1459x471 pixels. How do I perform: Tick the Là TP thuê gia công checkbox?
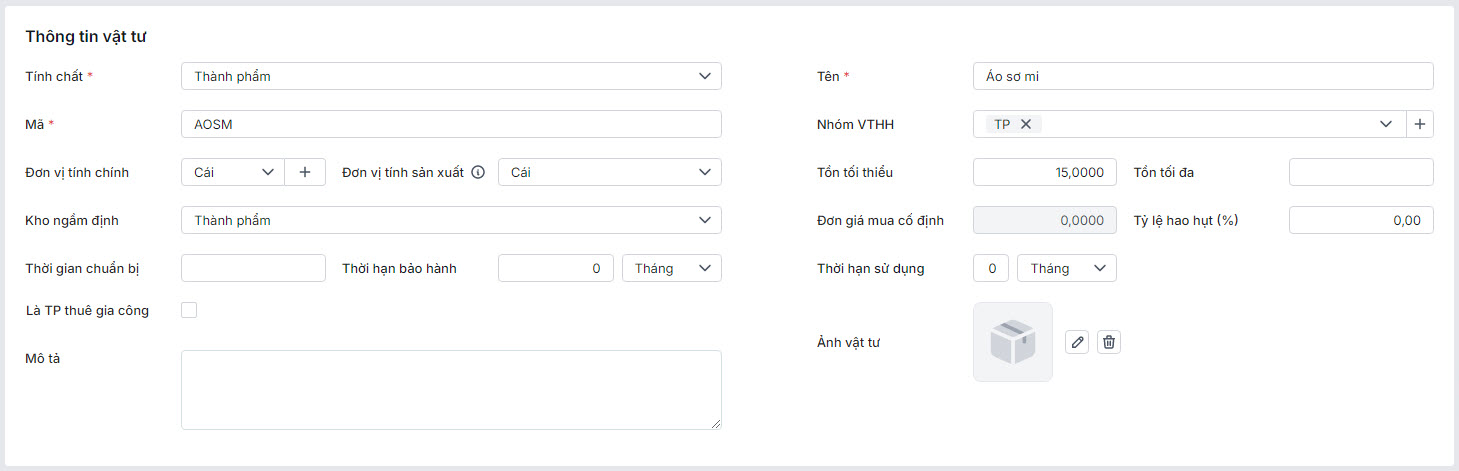[189, 310]
